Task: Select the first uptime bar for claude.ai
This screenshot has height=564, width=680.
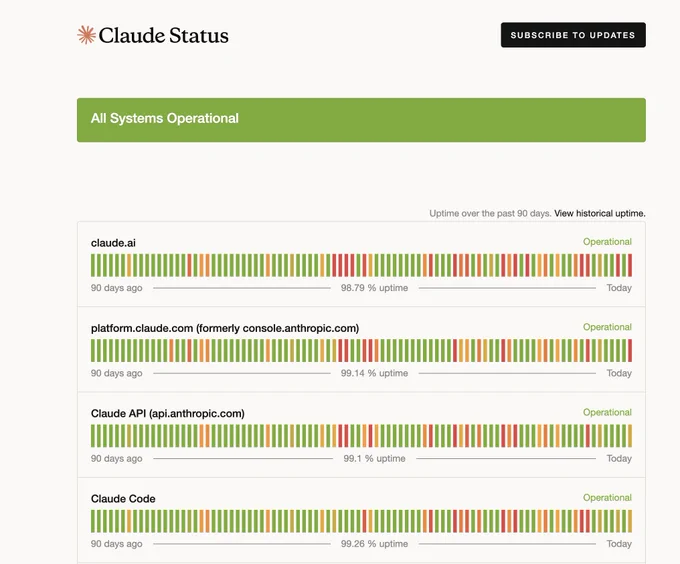Action: tap(93, 265)
